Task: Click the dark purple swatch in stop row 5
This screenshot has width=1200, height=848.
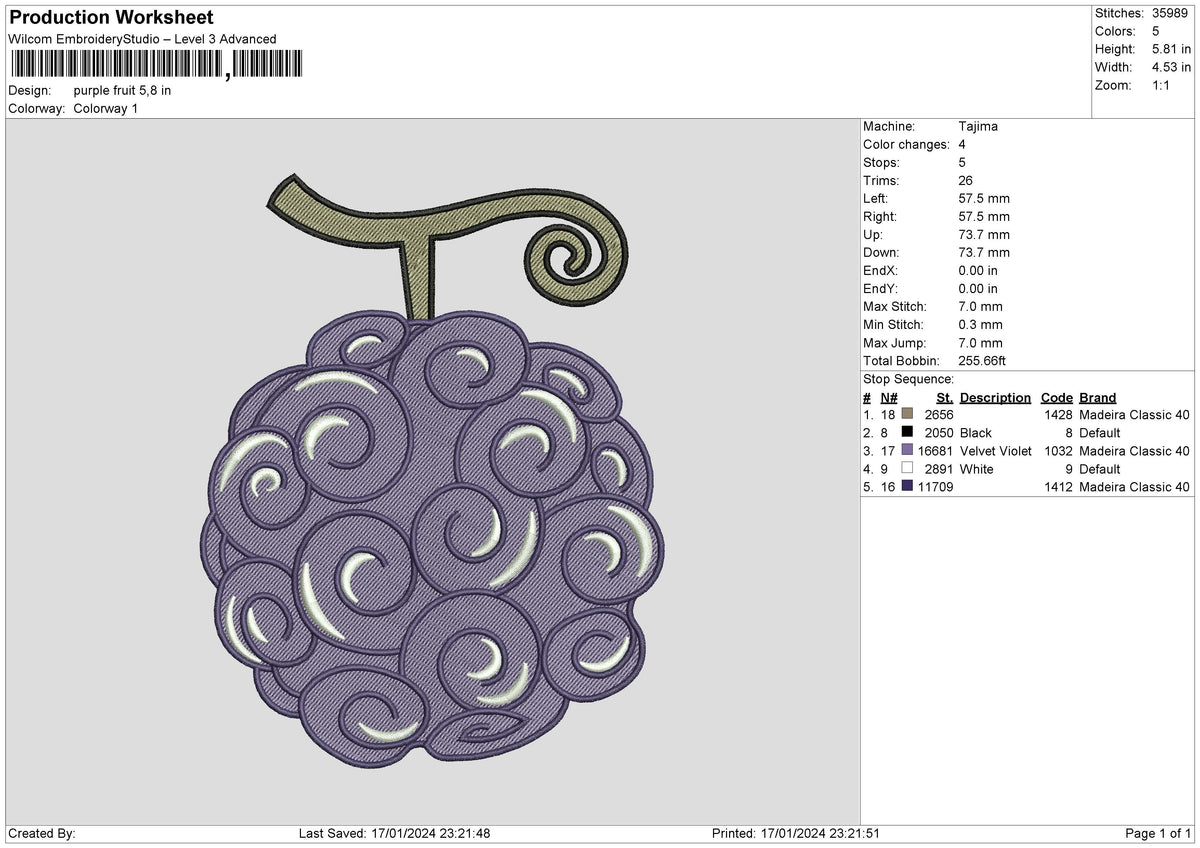Action: pos(907,486)
